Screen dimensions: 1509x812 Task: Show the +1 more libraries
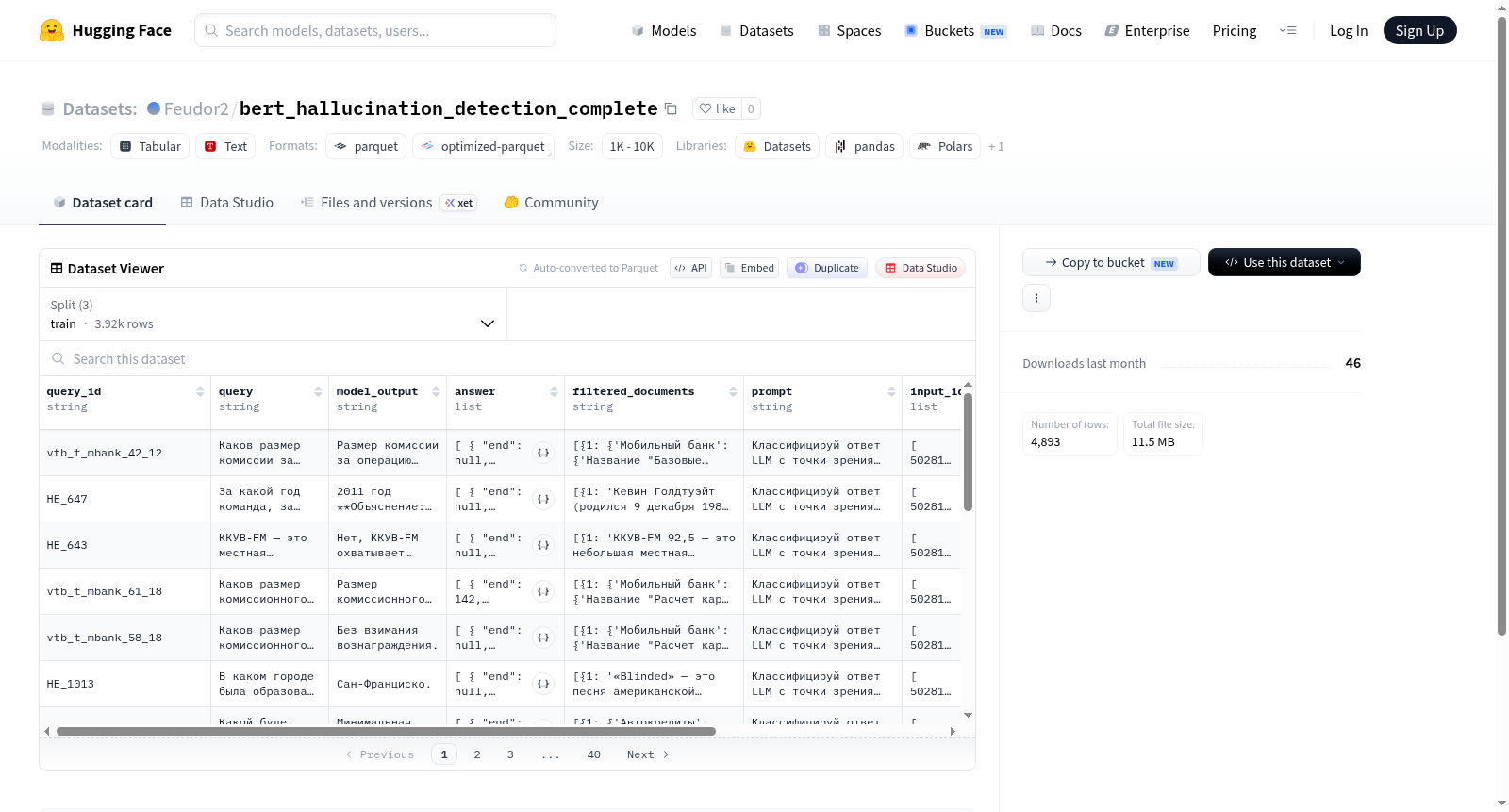[996, 146]
